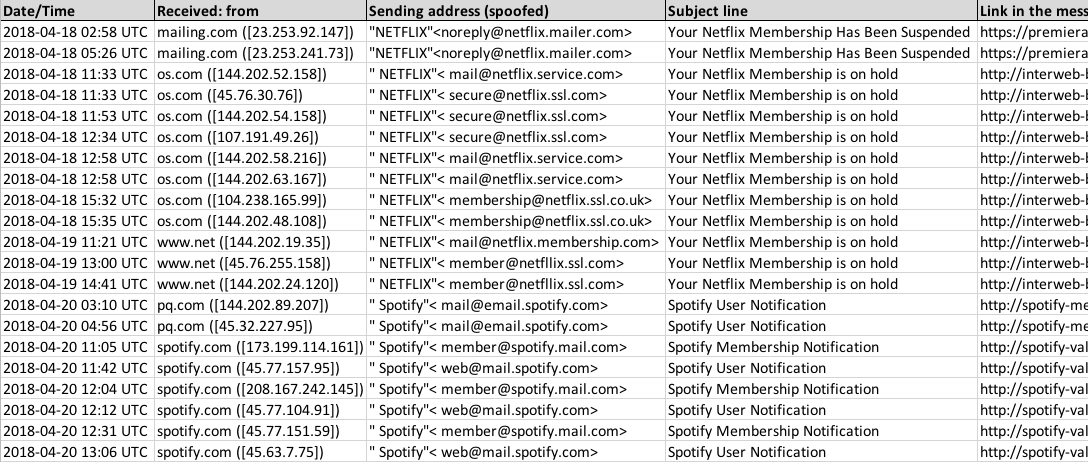Select the 'Subject line' header cell
This screenshot has width=1088, height=462.
(x=822, y=10)
